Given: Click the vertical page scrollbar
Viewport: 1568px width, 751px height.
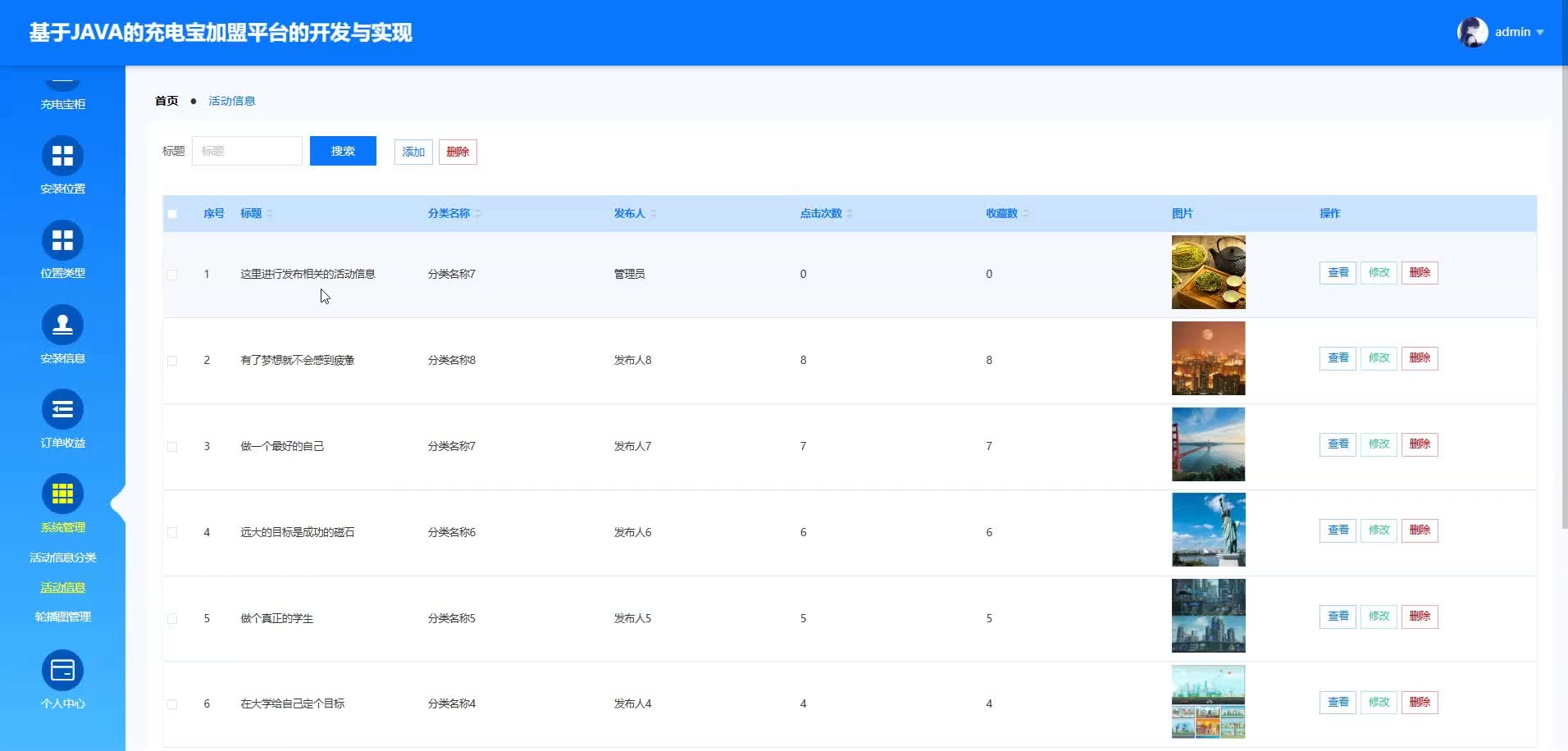Looking at the screenshot, I should pyautogui.click(x=1564, y=295).
